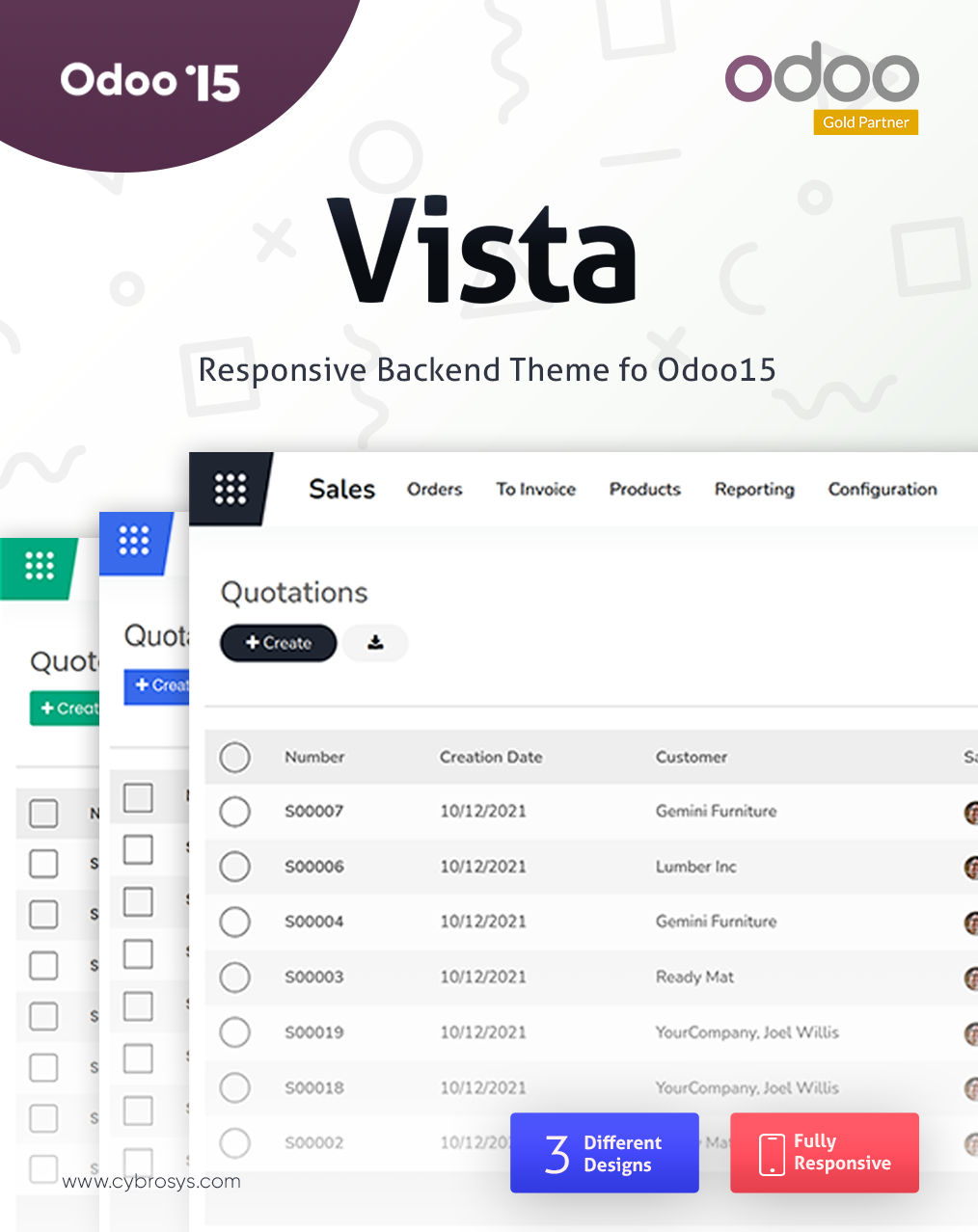978x1232 pixels.
Task: Open the Products menu
Action: (x=644, y=490)
